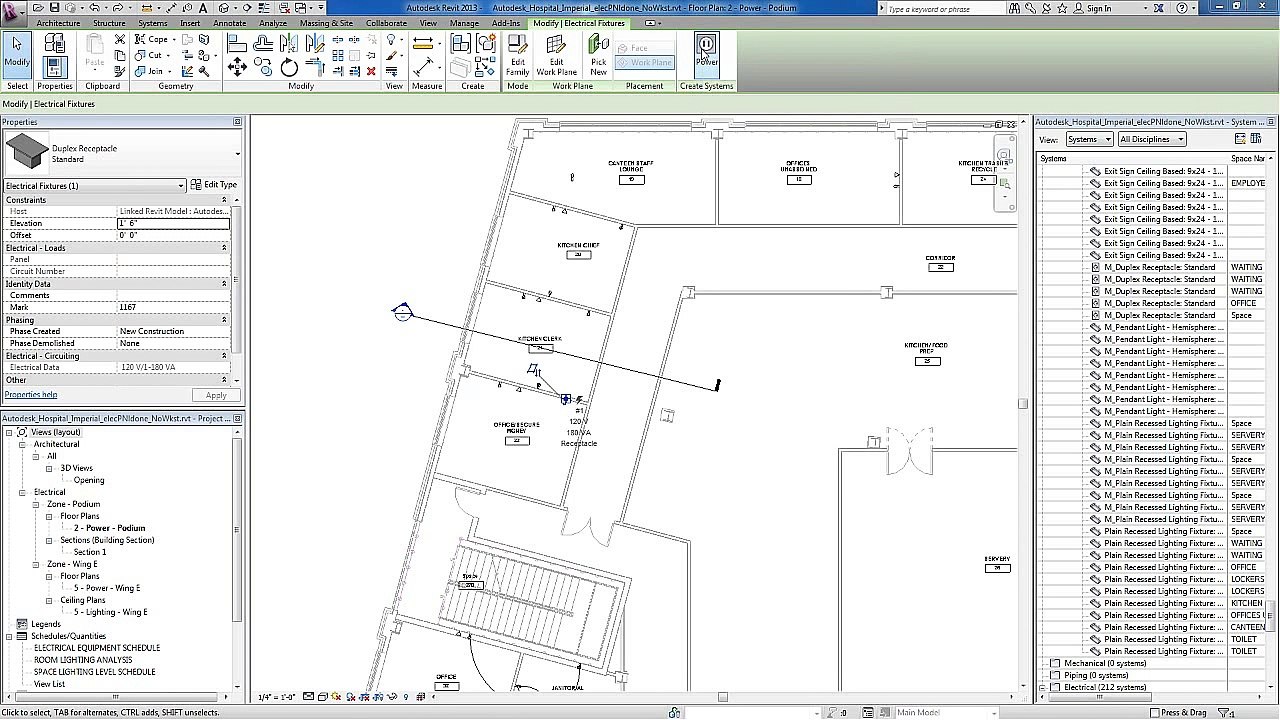
Task: Click the red Delete element icon
Action: click(371, 71)
